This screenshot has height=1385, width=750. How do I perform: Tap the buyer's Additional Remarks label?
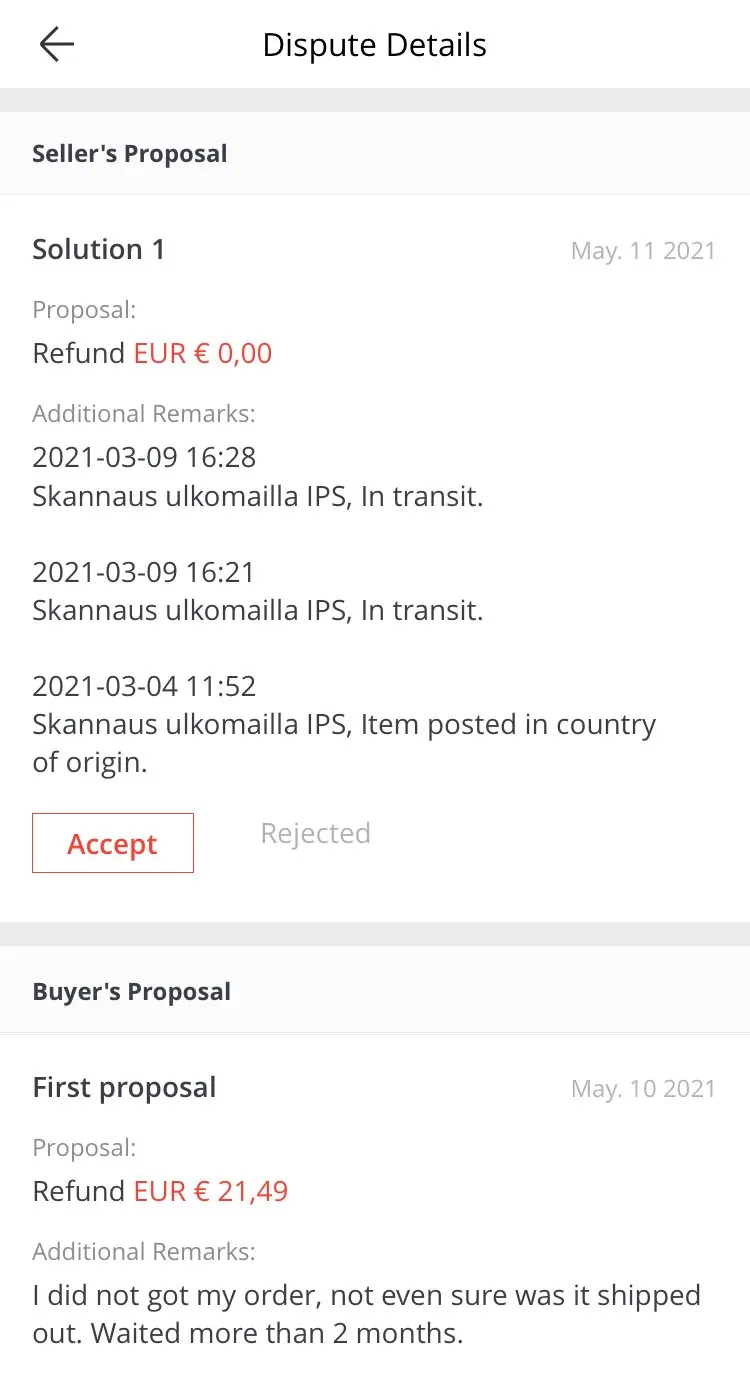pyautogui.click(x=144, y=1251)
